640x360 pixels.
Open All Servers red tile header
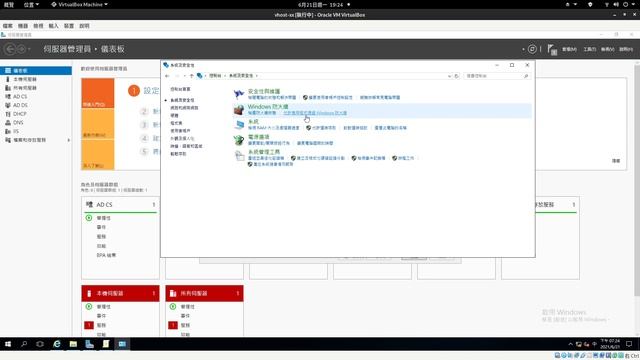click(204, 293)
